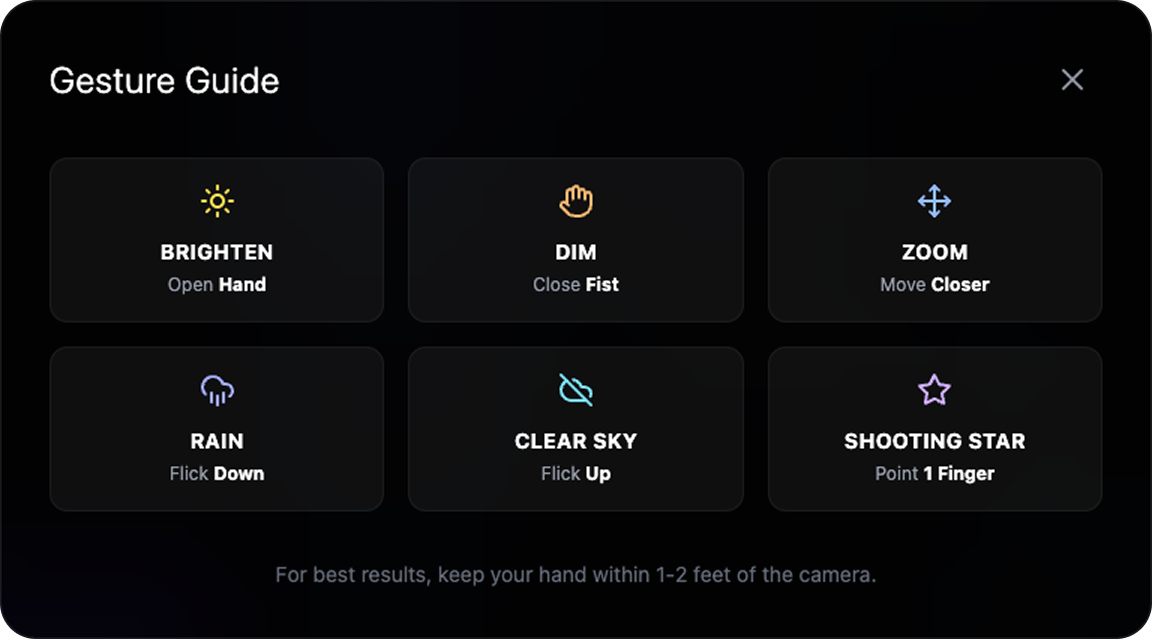Viewport: 1152px width, 639px height.
Task: Click the crossed-out cloud Clear Sky icon
Action: click(x=576, y=390)
